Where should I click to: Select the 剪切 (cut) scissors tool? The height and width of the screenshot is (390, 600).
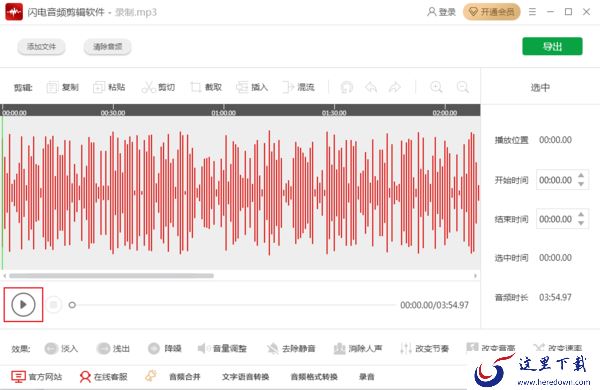[x=158, y=87]
